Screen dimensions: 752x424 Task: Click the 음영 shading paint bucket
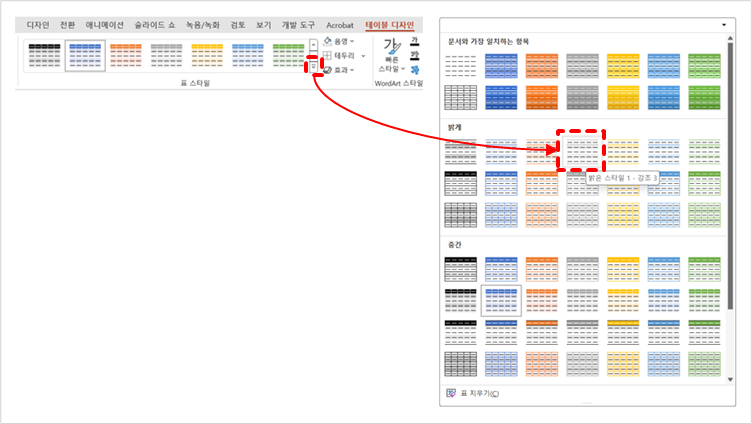328,41
